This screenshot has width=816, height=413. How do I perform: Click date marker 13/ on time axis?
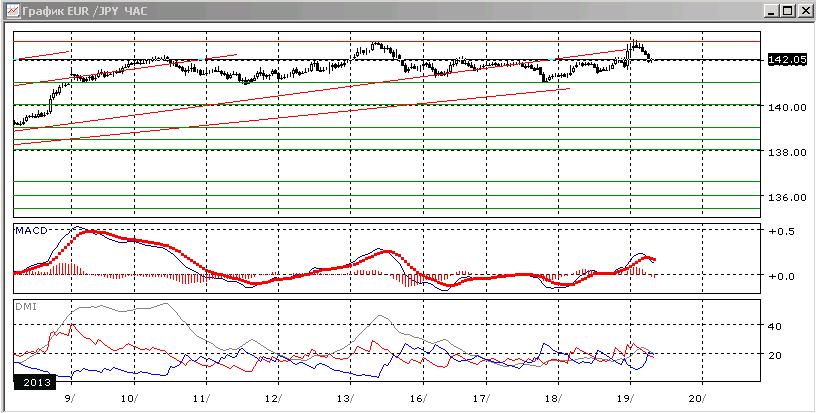[x=346, y=399]
